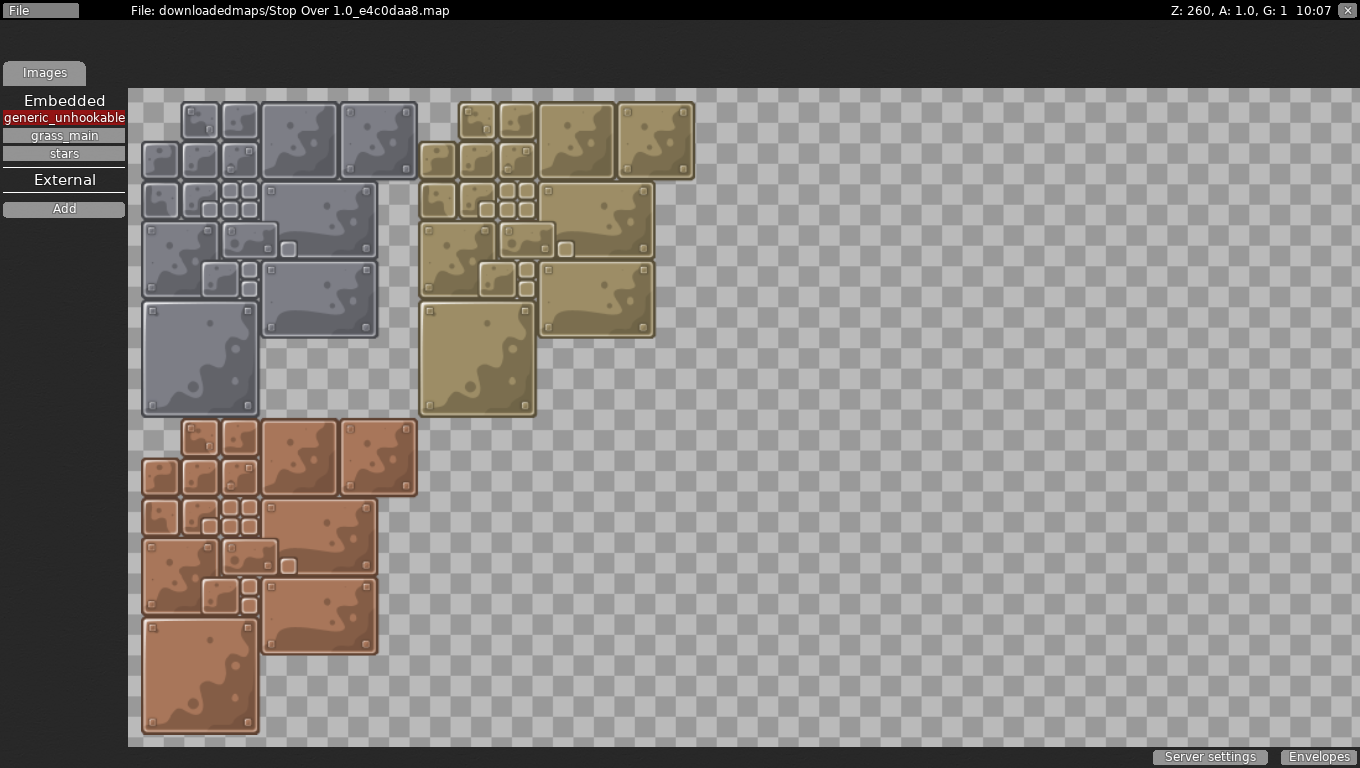1360x768 pixels.
Task: Pick the isolated tiny gray square tile
Action: click(288, 249)
